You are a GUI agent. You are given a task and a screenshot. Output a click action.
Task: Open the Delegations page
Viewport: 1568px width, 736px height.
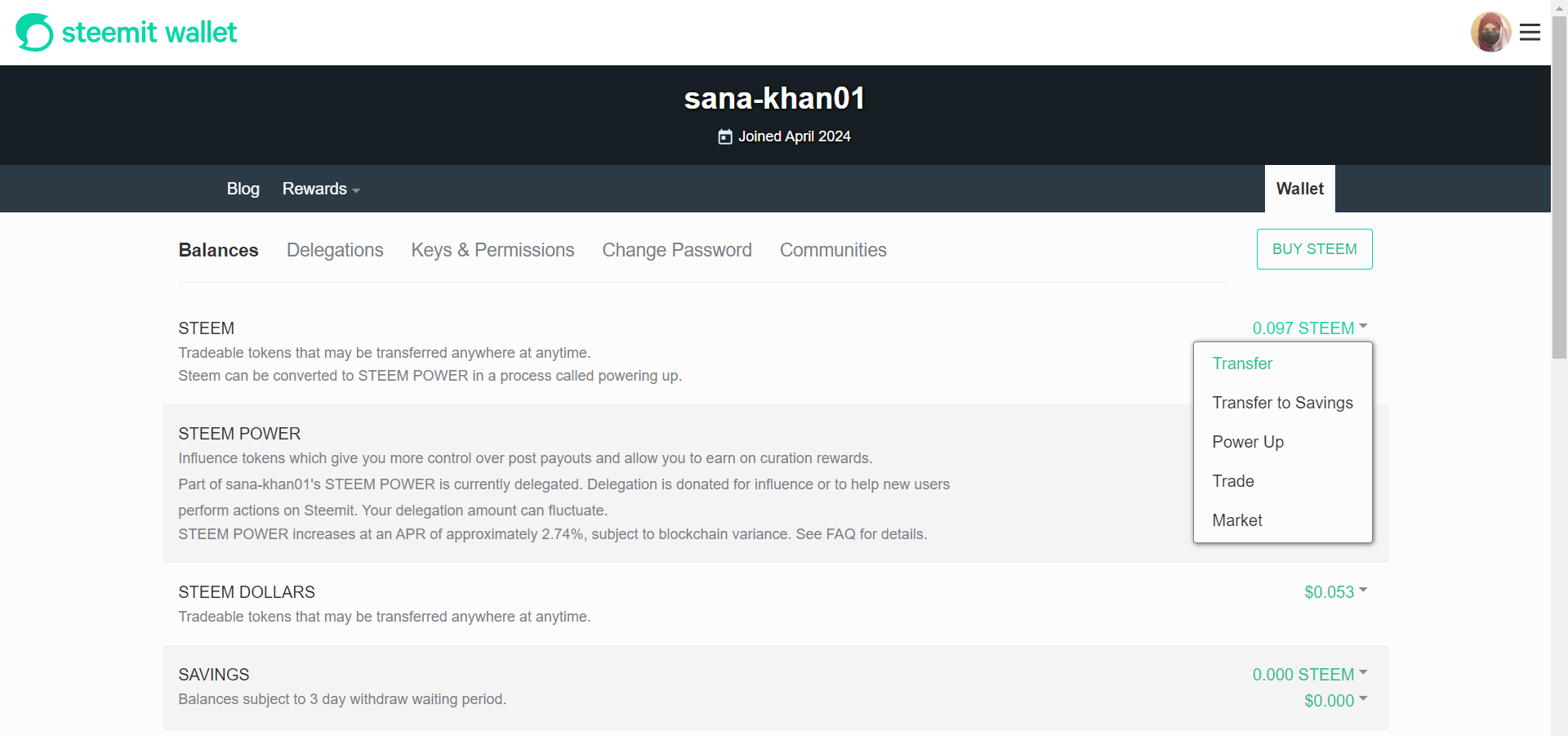point(335,250)
